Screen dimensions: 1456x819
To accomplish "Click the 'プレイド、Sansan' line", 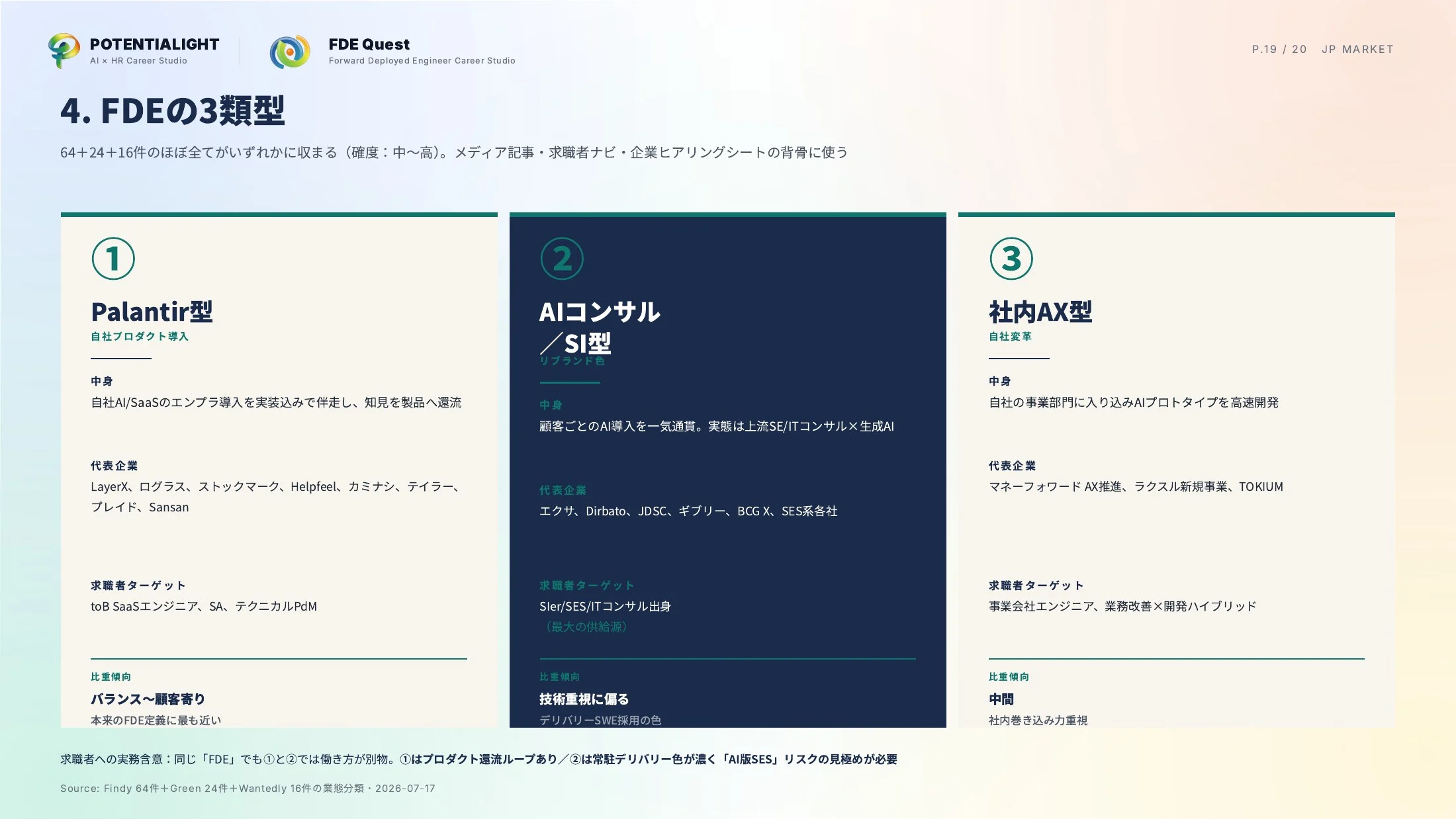I will click(x=140, y=507).
